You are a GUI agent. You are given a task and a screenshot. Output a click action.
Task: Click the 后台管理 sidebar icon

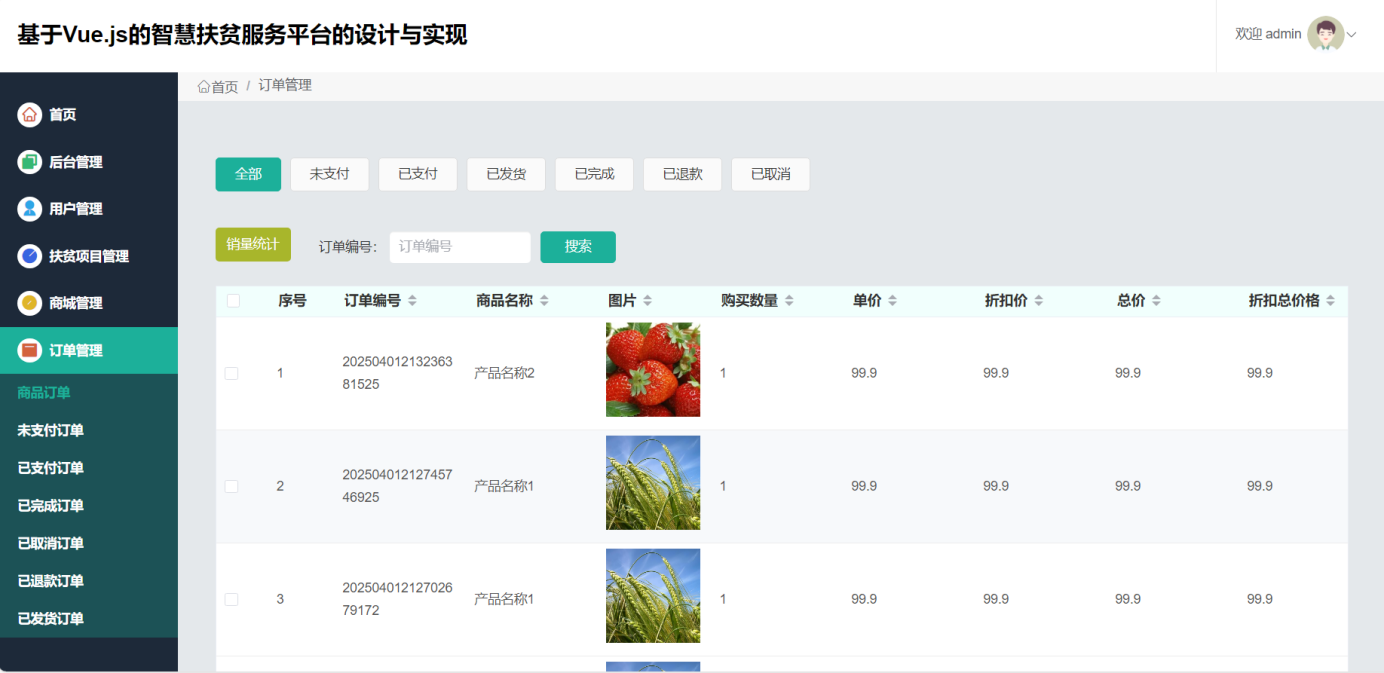pos(30,161)
